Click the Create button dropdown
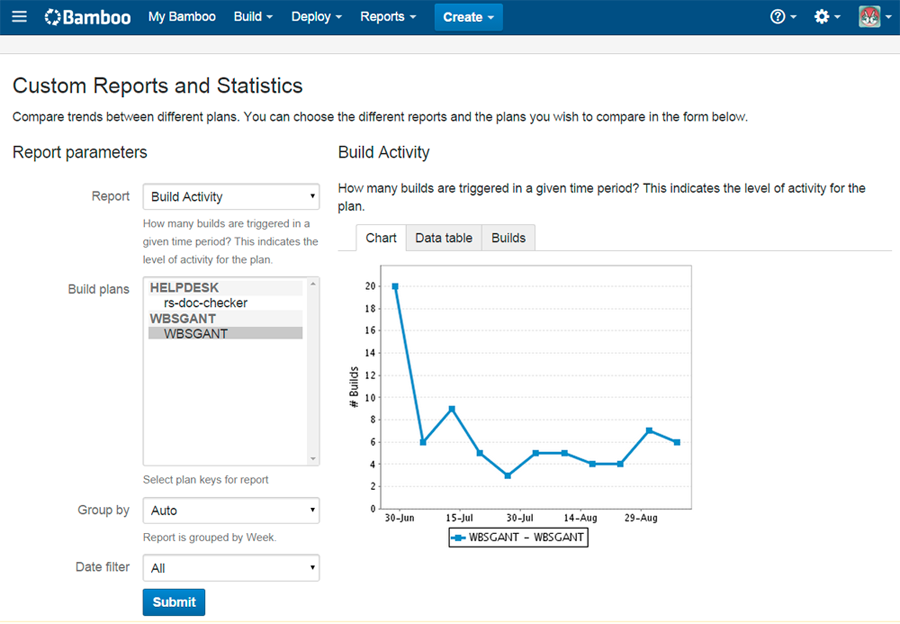The width and height of the screenshot is (900, 624). (x=468, y=17)
